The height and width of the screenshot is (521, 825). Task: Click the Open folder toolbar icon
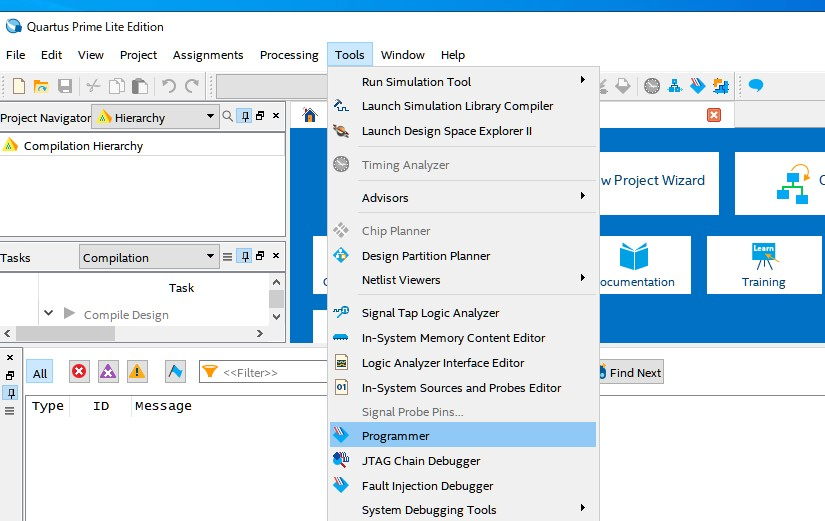coord(41,86)
